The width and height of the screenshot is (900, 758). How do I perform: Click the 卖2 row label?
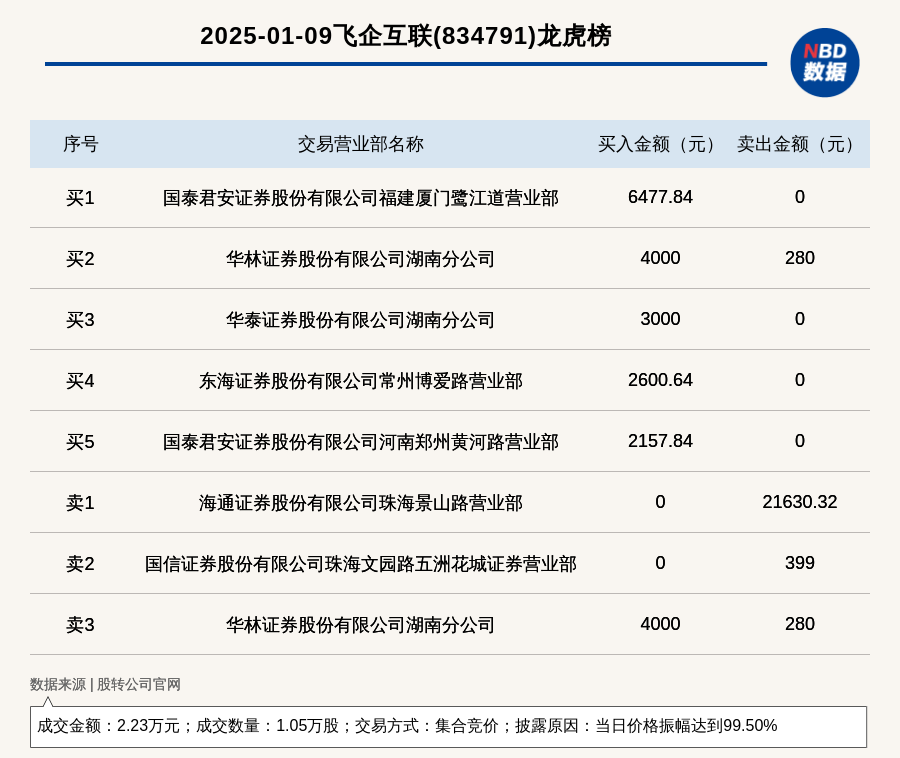pyautogui.click(x=80, y=563)
